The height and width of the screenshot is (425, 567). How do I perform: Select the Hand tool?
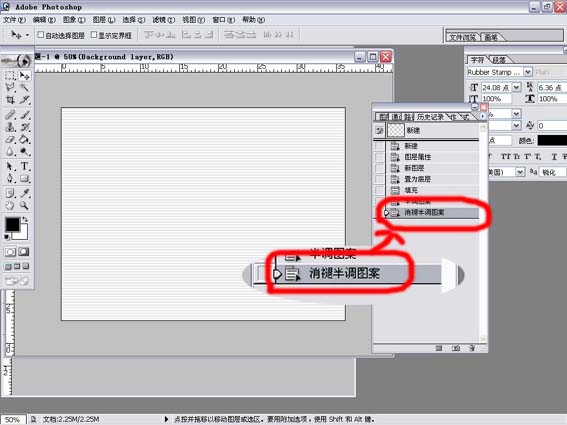pyautogui.click(x=10, y=205)
